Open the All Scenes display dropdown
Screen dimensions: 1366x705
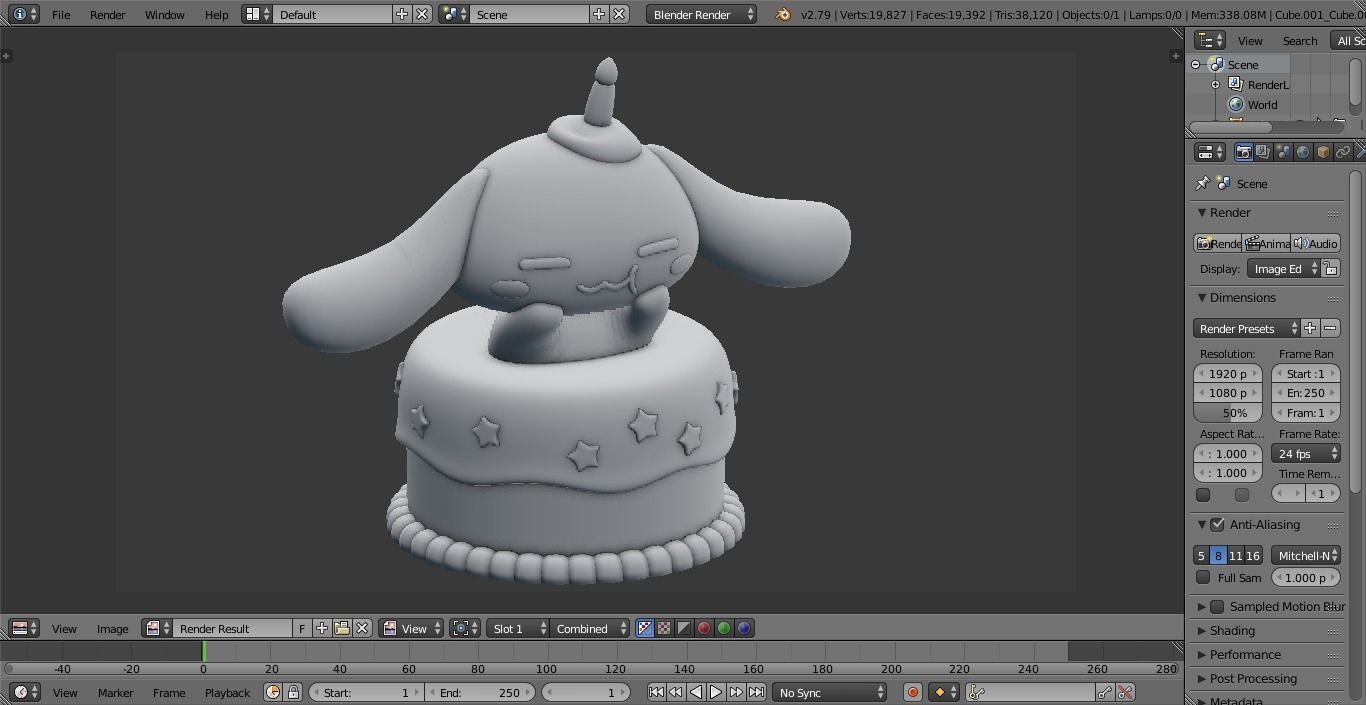[x=1349, y=41]
